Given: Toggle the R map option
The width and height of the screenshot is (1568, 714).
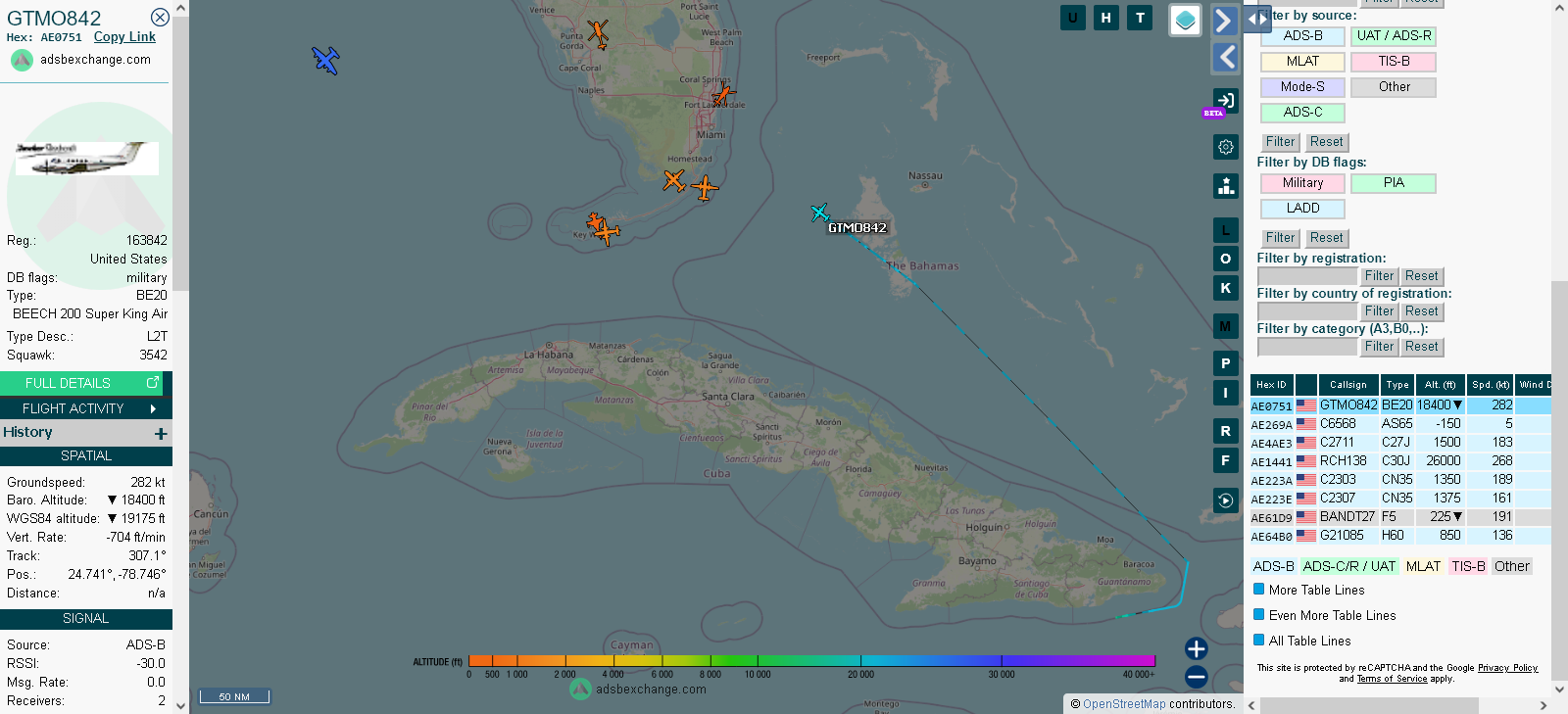Looking at the screenshot, I should pyautogui.click(x=1225, y=431).
